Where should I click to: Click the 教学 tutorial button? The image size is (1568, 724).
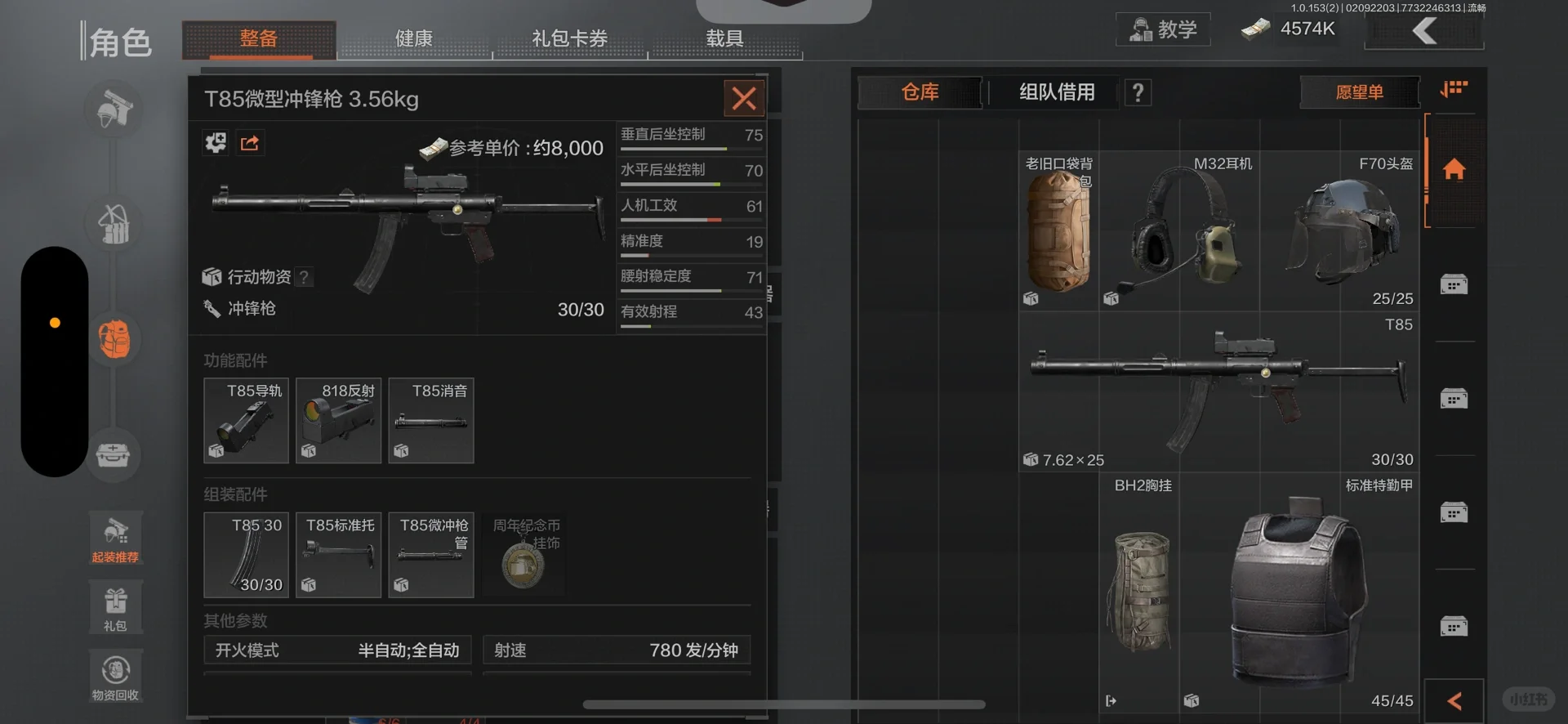click(x=1163, y=29)
